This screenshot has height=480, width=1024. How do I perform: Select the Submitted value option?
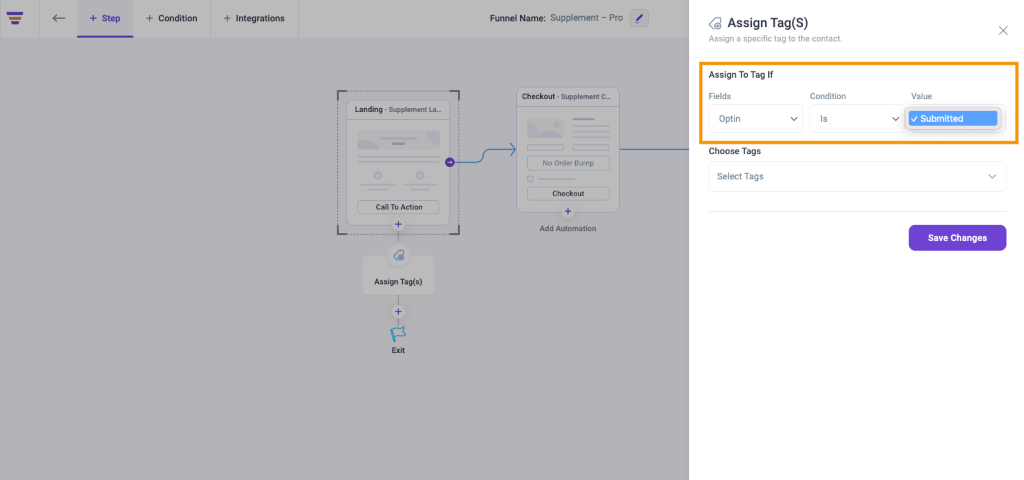pyautogui.click(x=953, y=118)
